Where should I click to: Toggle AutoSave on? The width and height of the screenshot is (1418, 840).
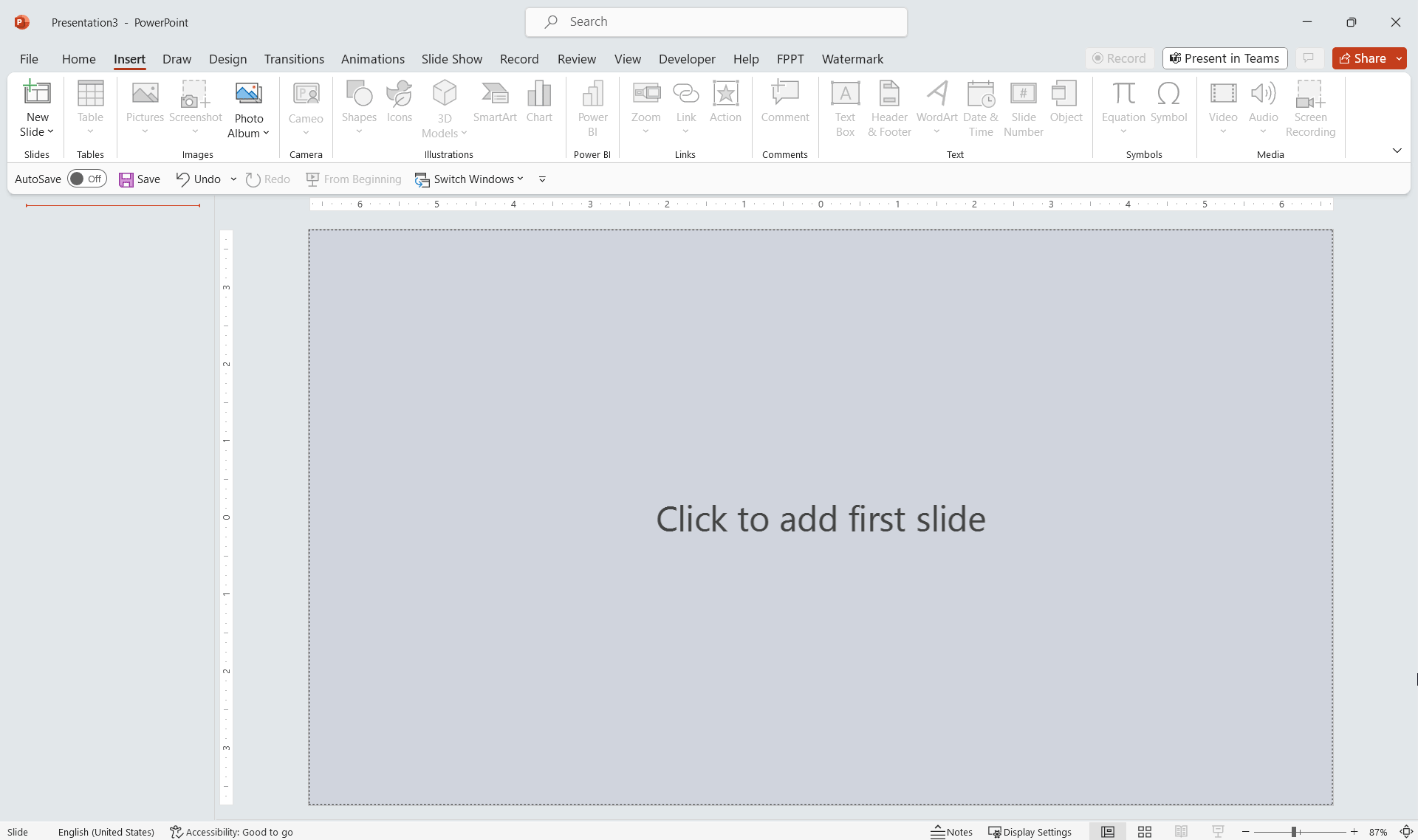(x=86, y=179)
